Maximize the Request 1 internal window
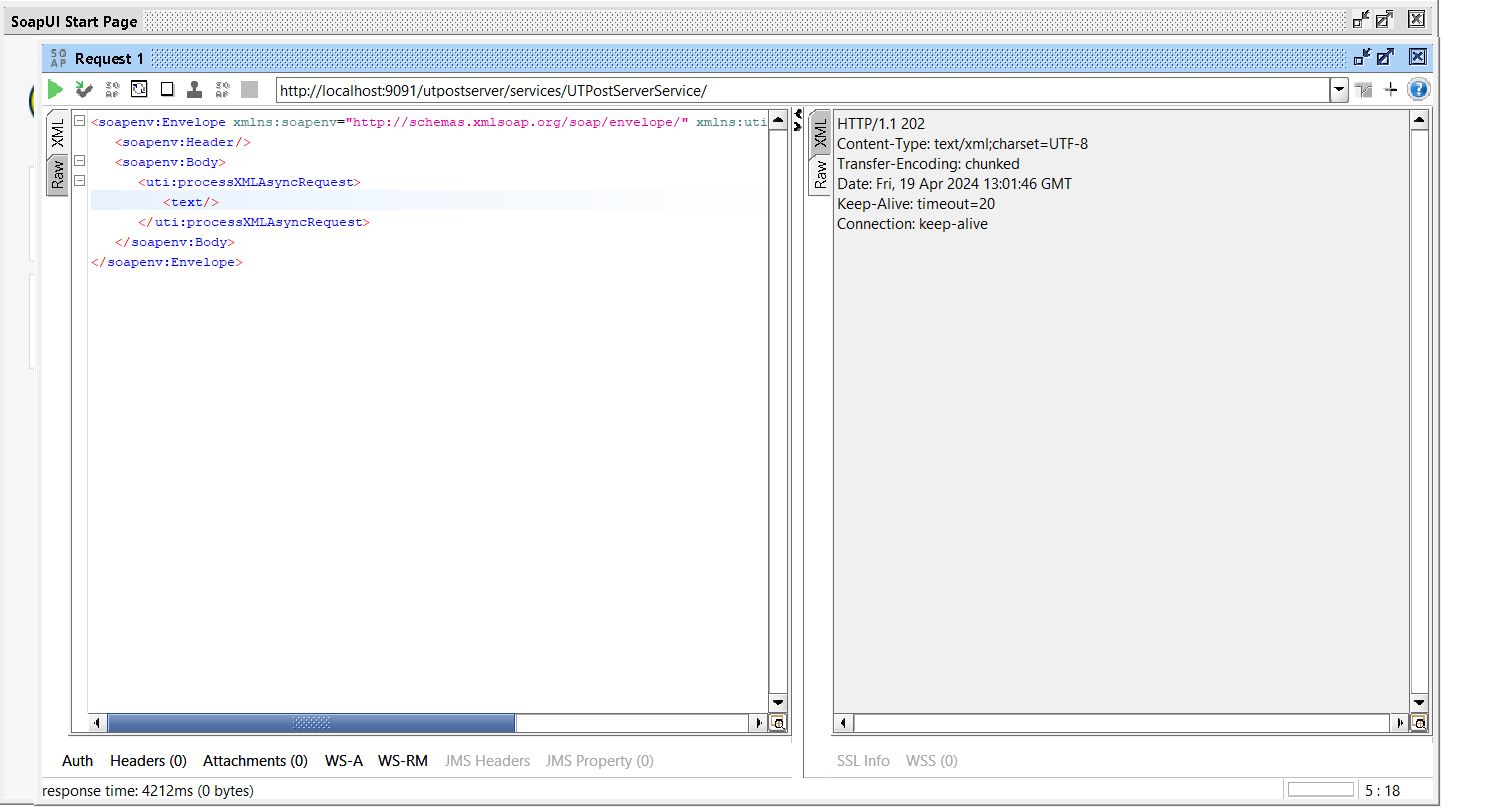The height and width of the screenshot is (811, 1492). click(1385, 57)
